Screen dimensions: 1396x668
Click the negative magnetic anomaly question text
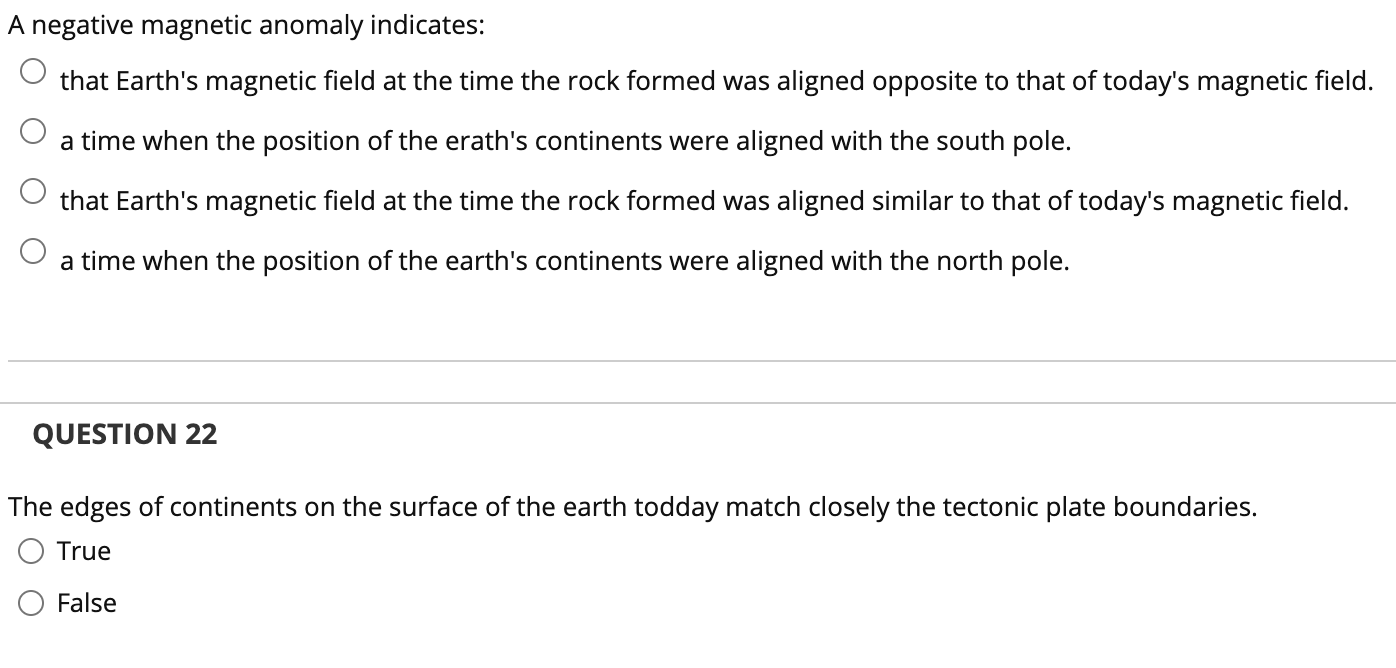tap(245, 24)
